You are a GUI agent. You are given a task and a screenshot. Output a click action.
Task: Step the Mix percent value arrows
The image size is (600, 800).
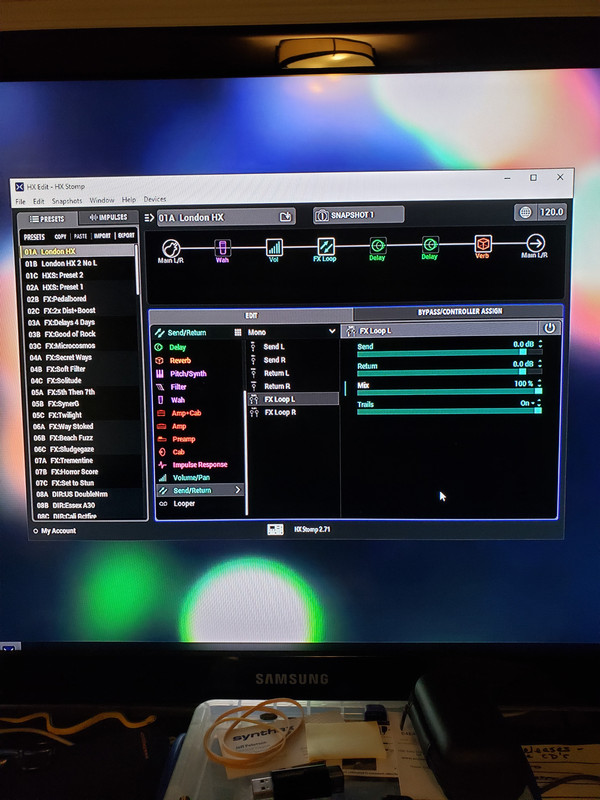539,383
